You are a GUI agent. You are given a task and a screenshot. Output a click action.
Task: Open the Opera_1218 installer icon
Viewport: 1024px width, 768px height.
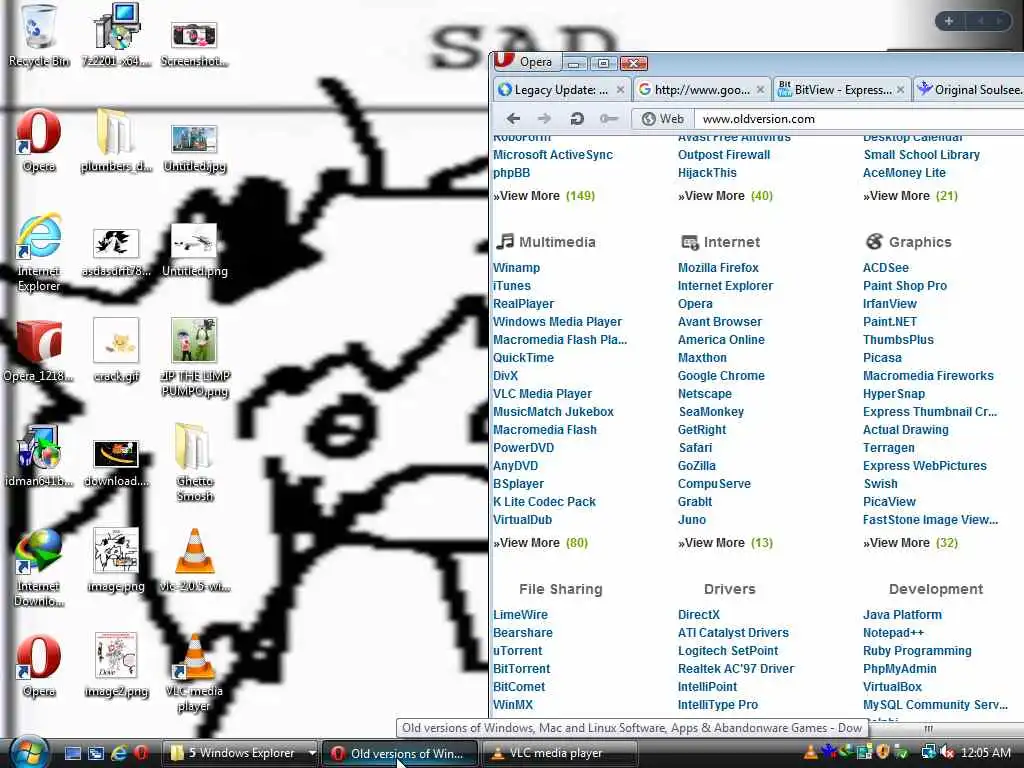[x=39, y=351]
